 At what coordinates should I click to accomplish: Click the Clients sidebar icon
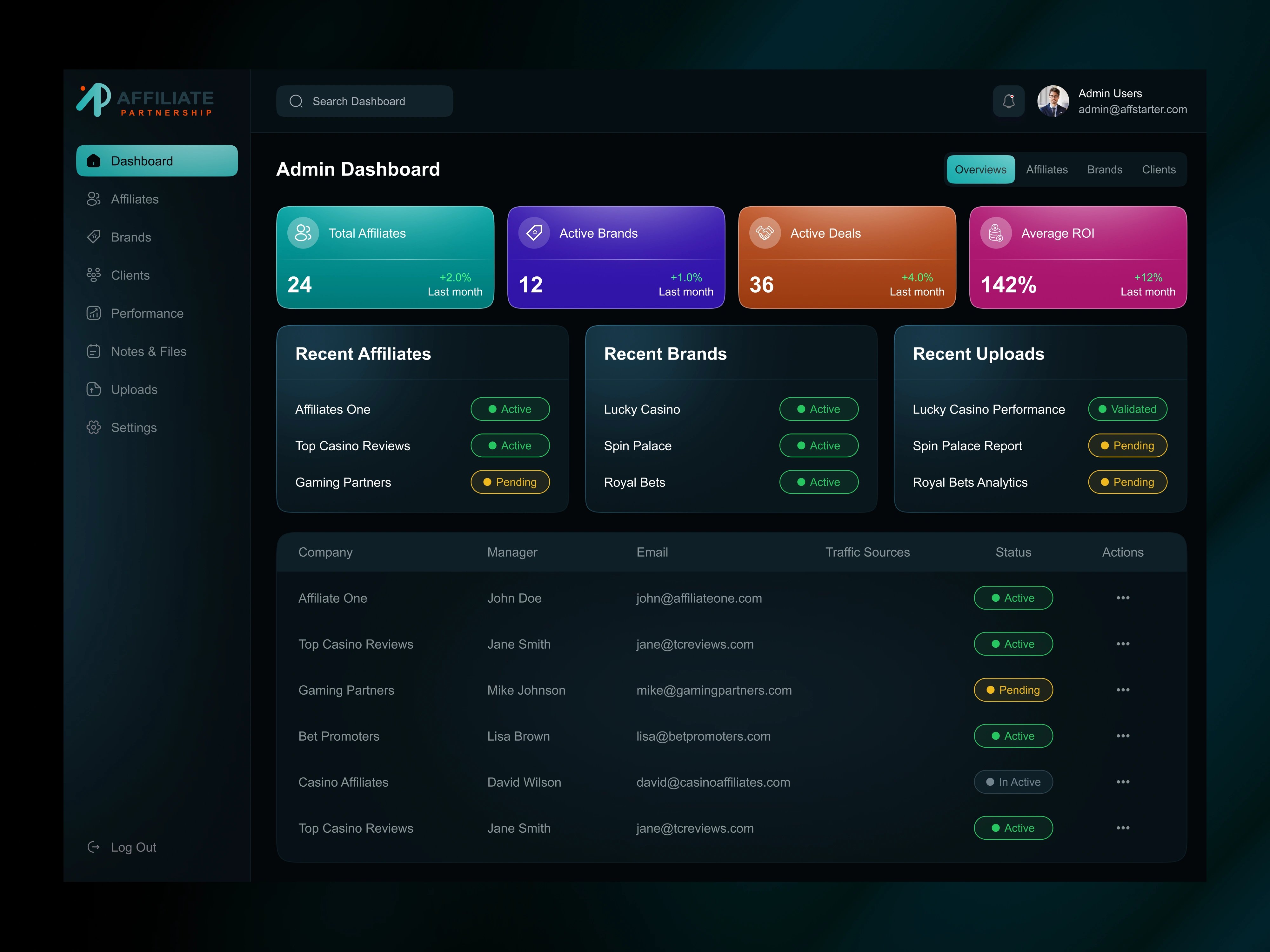click(94, 275)
